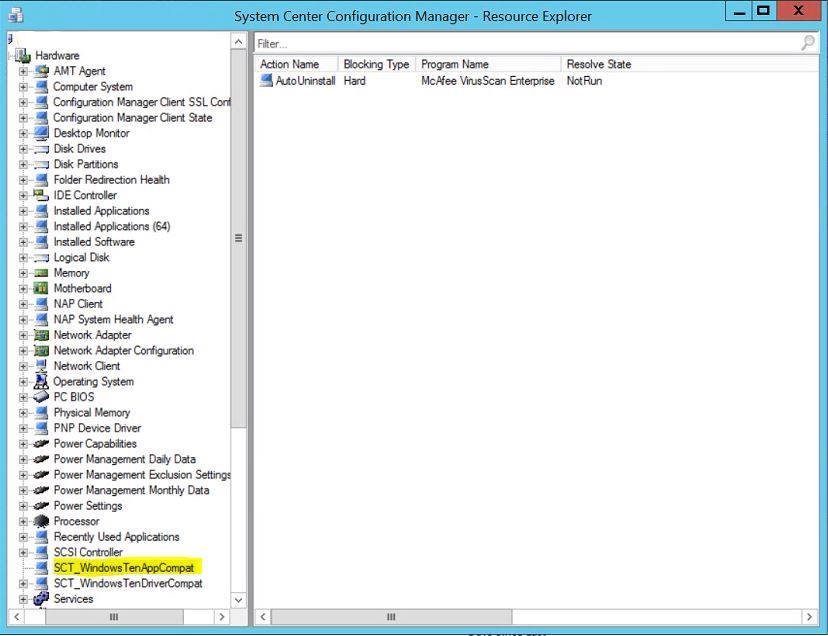Click the SCSI Controller icon
This screenshot has height=636, width=828.
[41, 553]
